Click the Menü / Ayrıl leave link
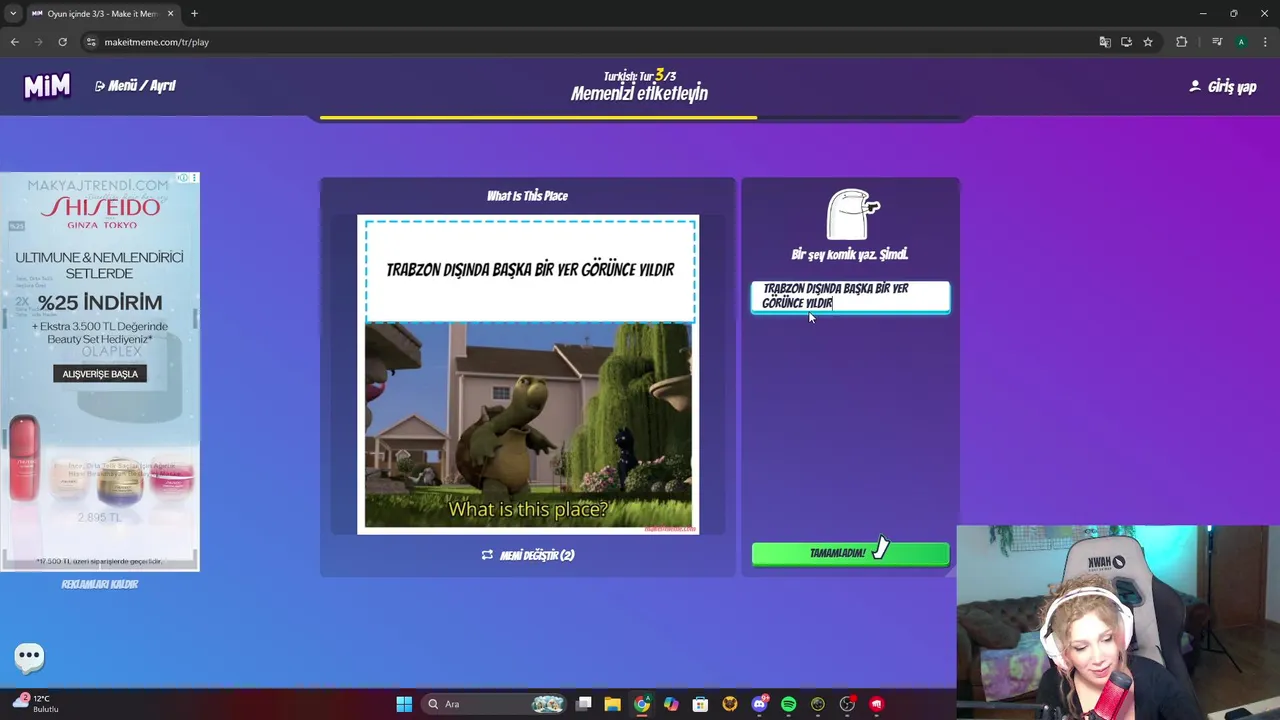 (x=135, y=86)
